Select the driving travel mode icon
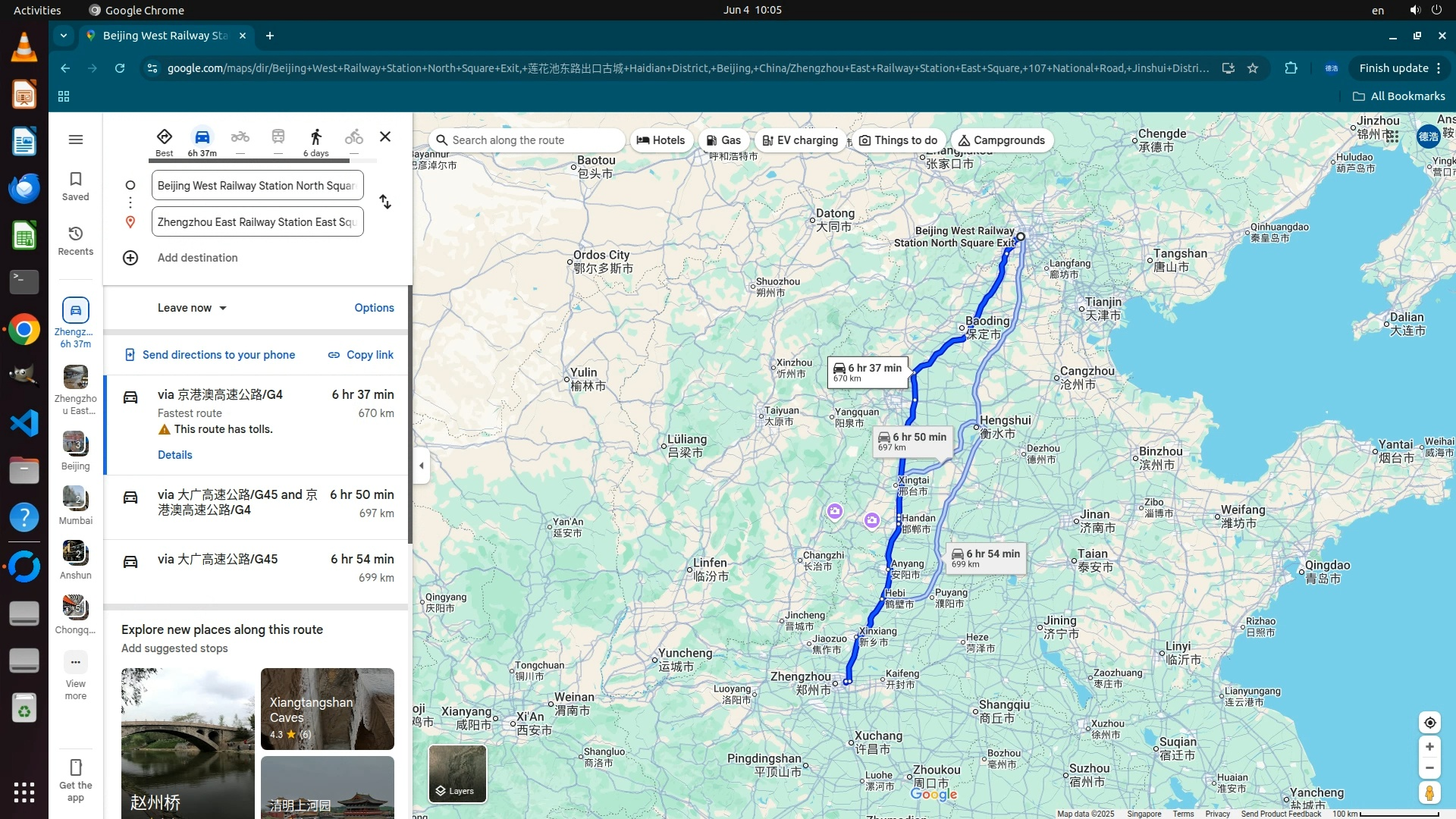 [202, 137]
